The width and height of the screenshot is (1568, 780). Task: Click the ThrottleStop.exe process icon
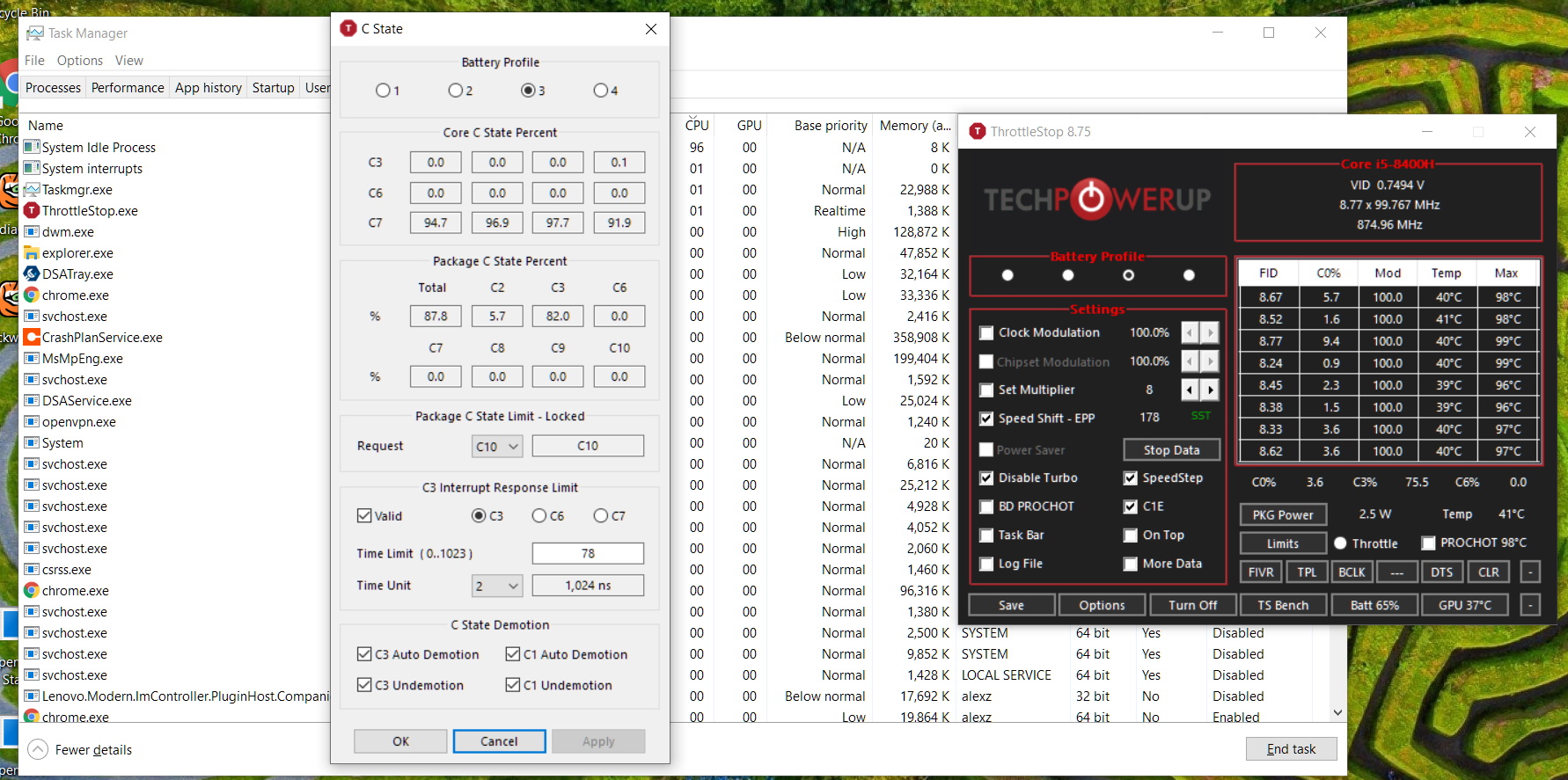click(32, 210)
